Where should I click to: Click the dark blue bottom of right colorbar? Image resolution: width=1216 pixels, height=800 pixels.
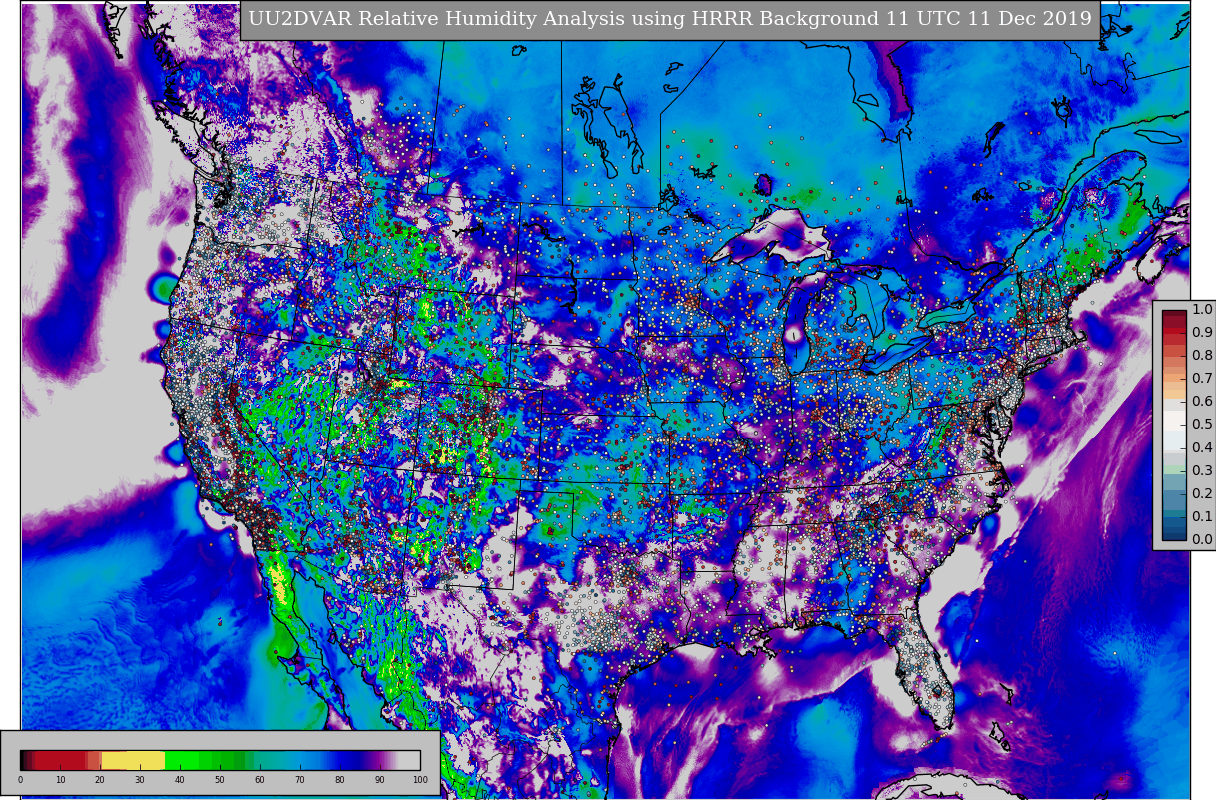pyautogui.click(x=1174, y=534)
